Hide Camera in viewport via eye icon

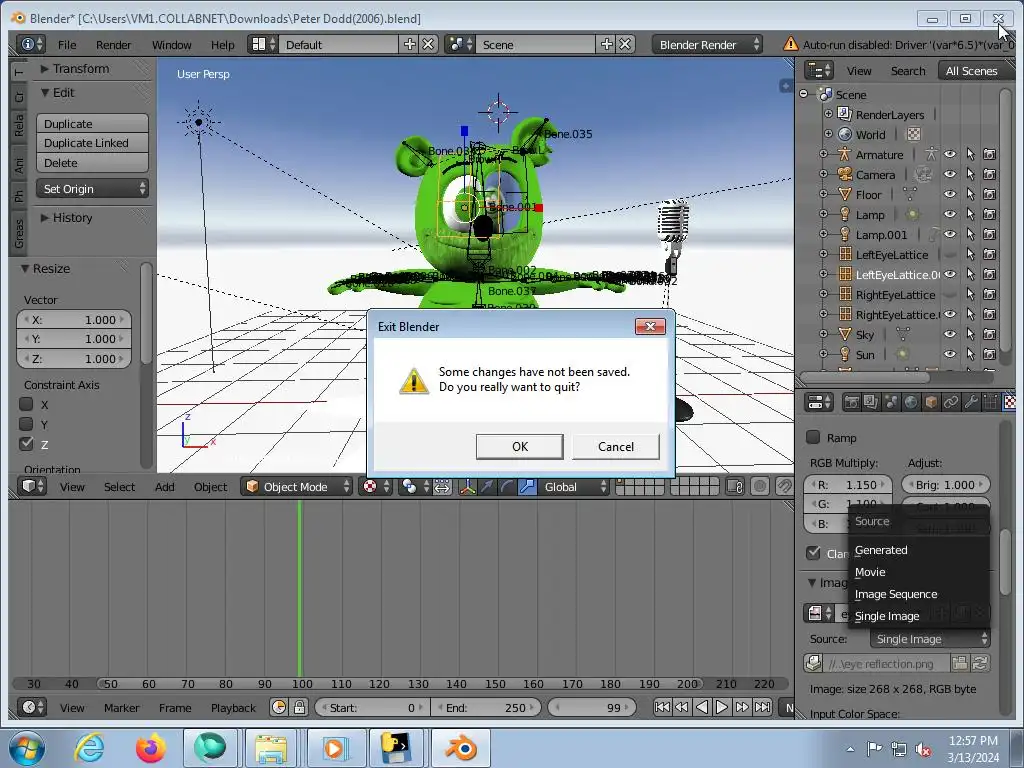click(950, 174)
